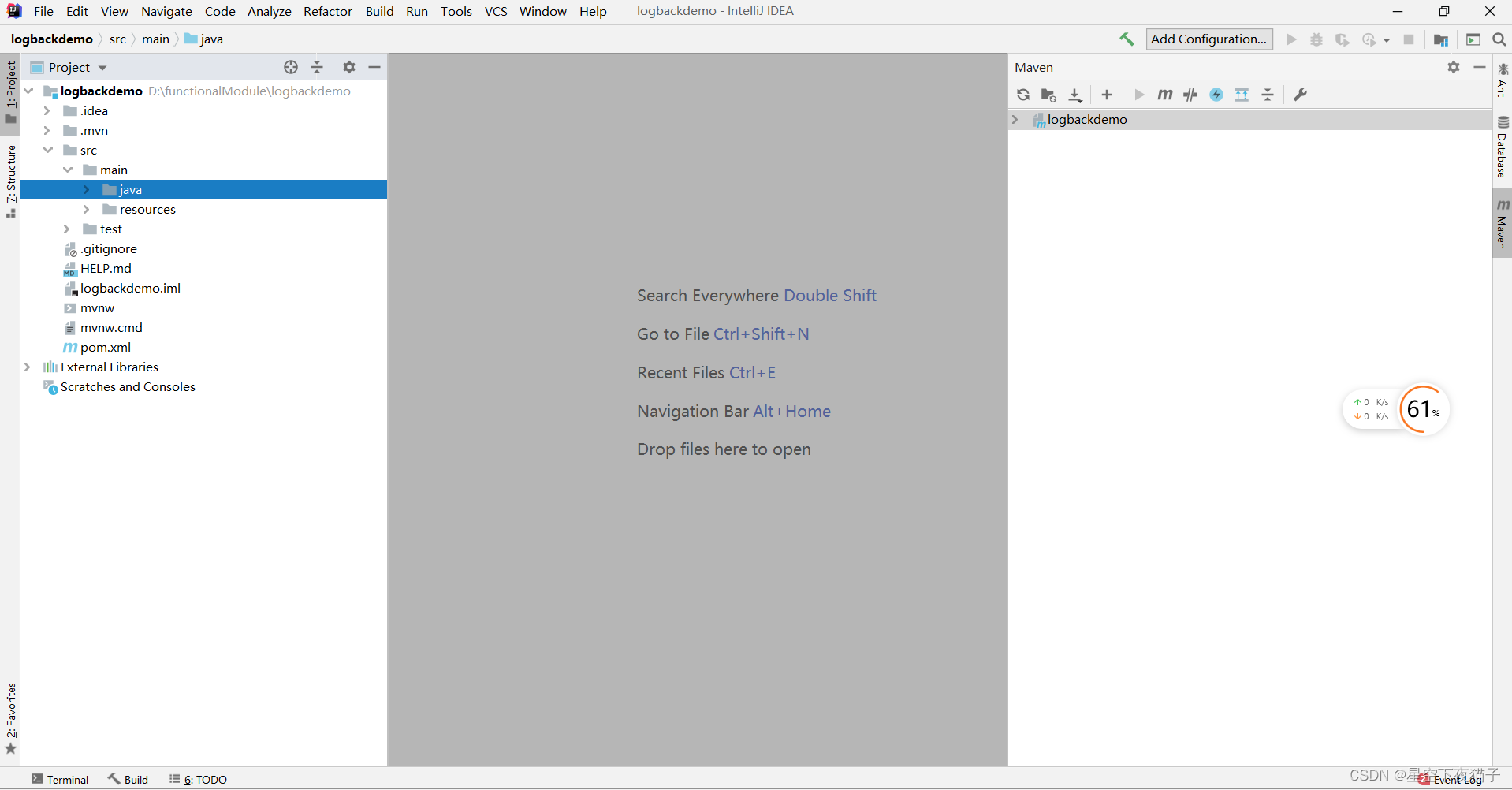Click Collapse All icon in Maven toolbar
Screen dimensions: 1512x790
(1268, 95)
